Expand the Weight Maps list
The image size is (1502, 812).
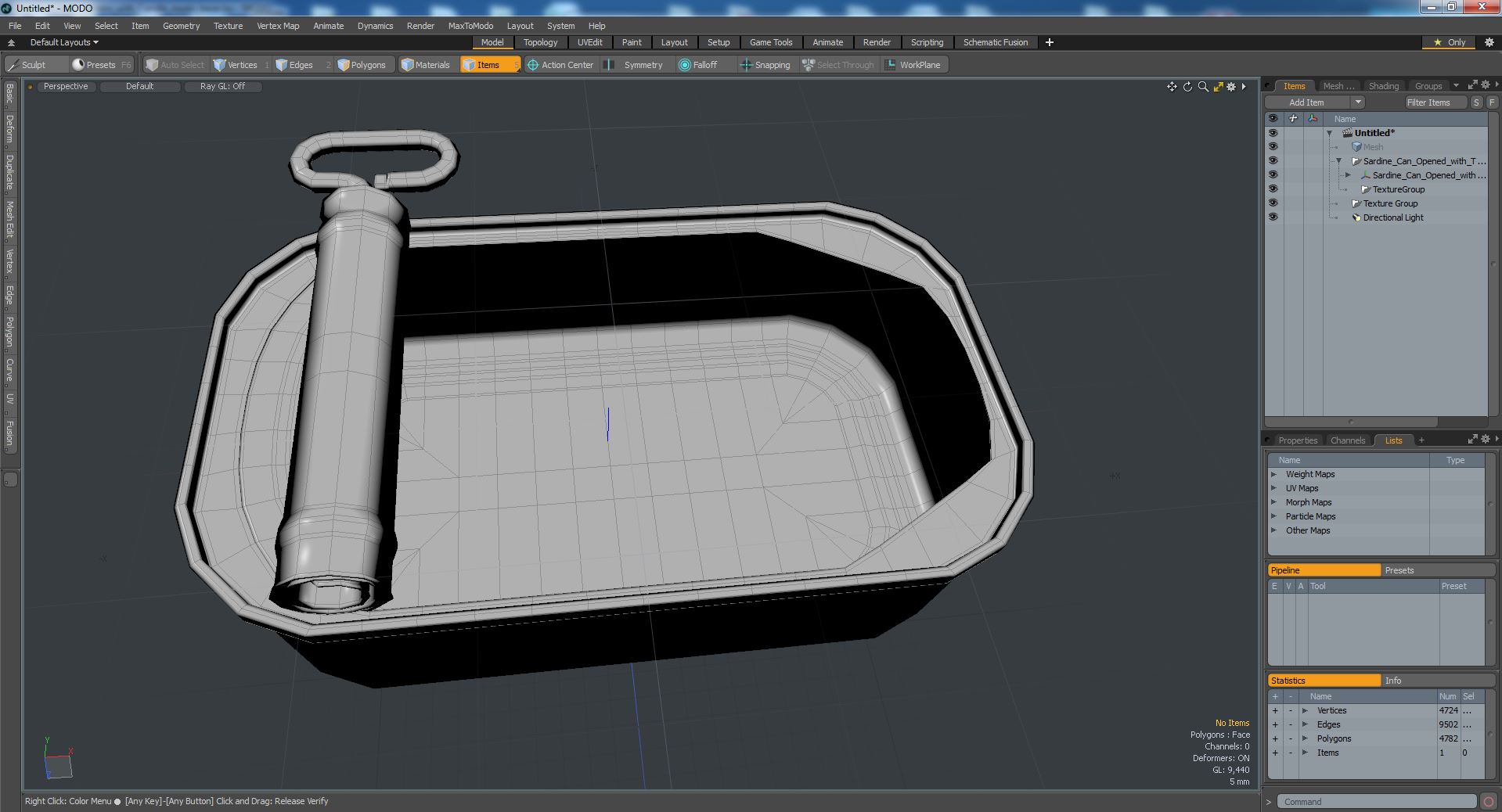point(1274,474)
